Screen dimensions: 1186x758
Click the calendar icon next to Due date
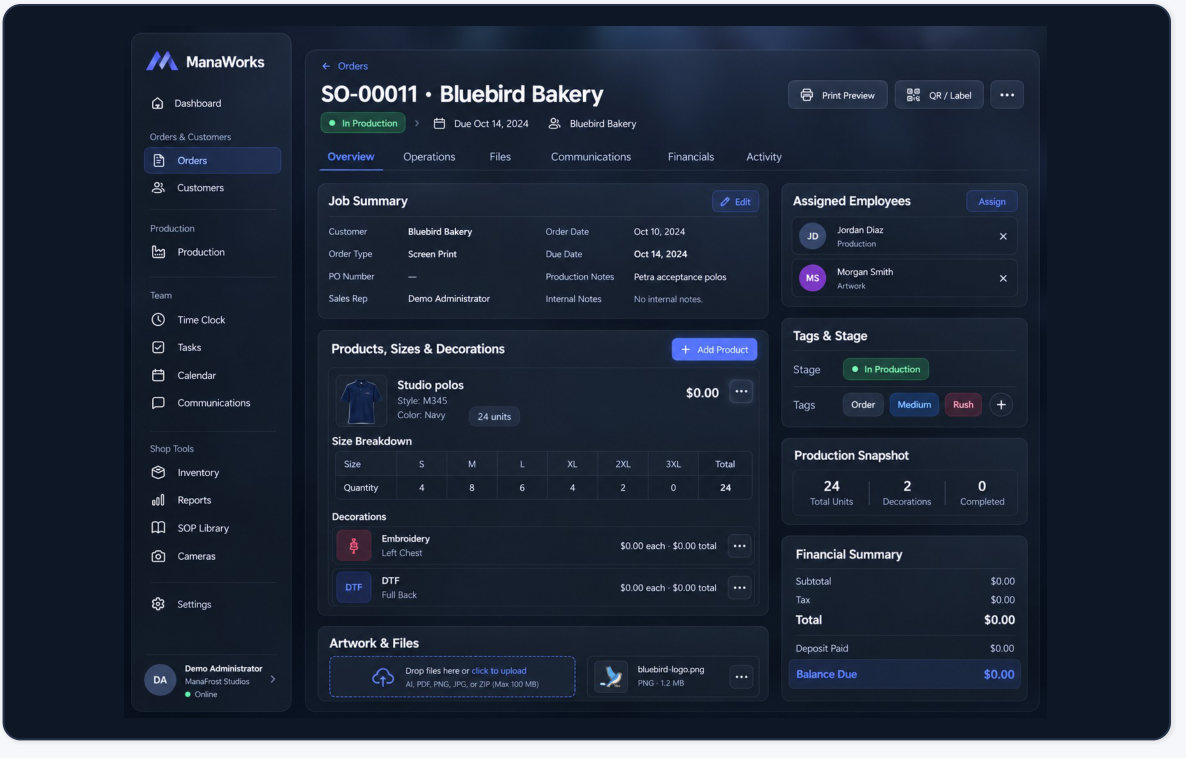point(439,123)
